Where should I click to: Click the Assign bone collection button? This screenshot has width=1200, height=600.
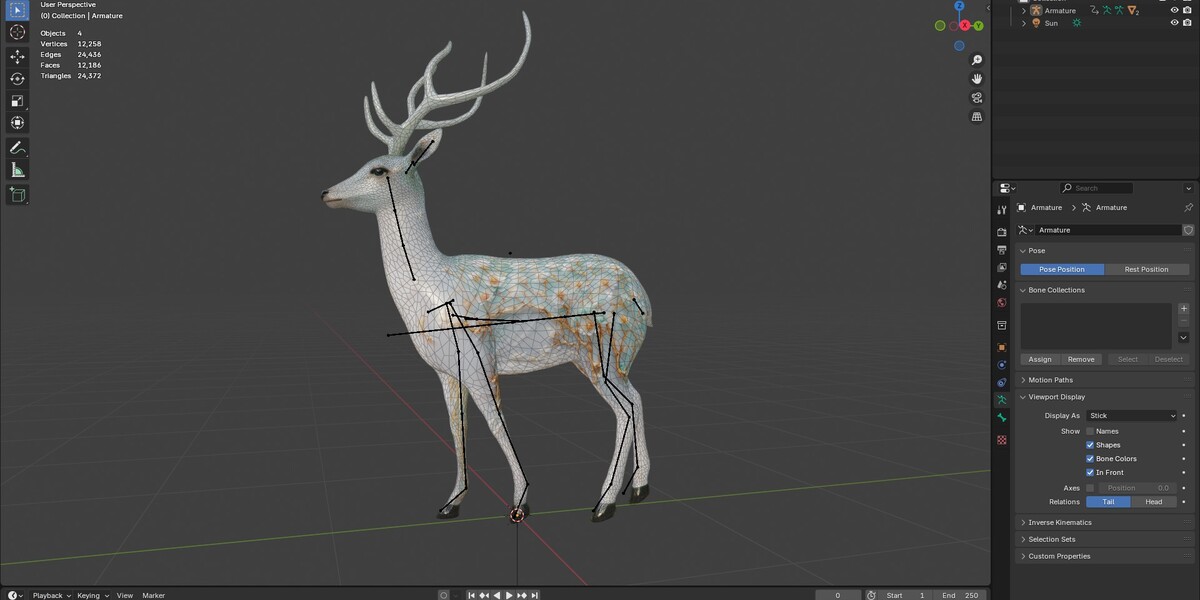click(1040, 359)
